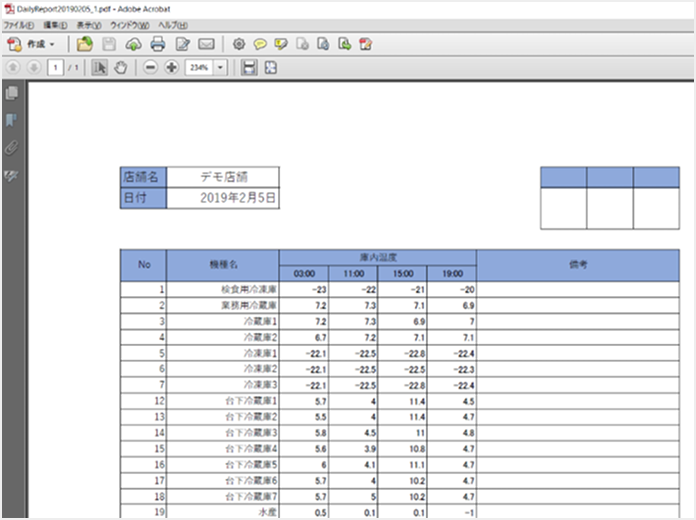
Task: Add a sticky note comment bubble
Action: [260, 44]
